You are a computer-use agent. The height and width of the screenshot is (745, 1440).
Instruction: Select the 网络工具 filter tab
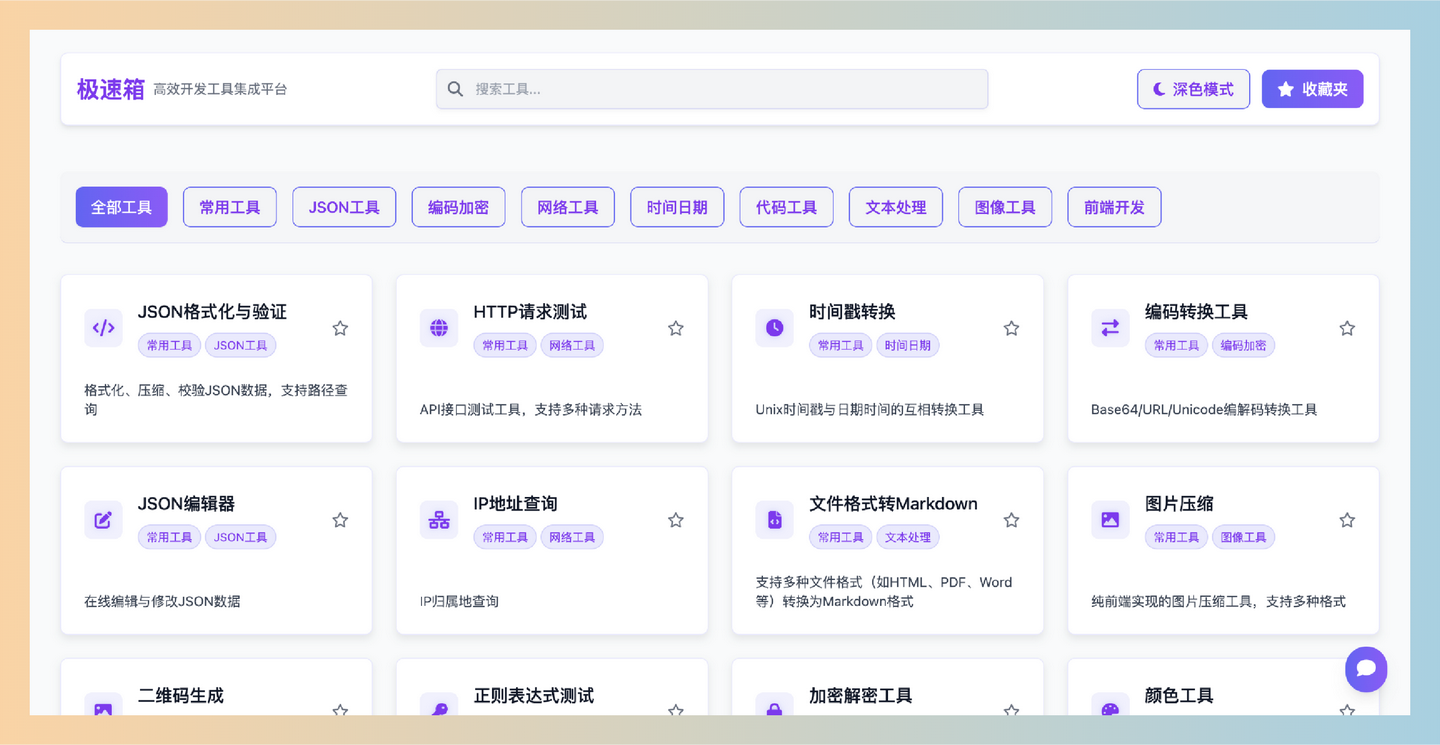(x=567, y=207)
